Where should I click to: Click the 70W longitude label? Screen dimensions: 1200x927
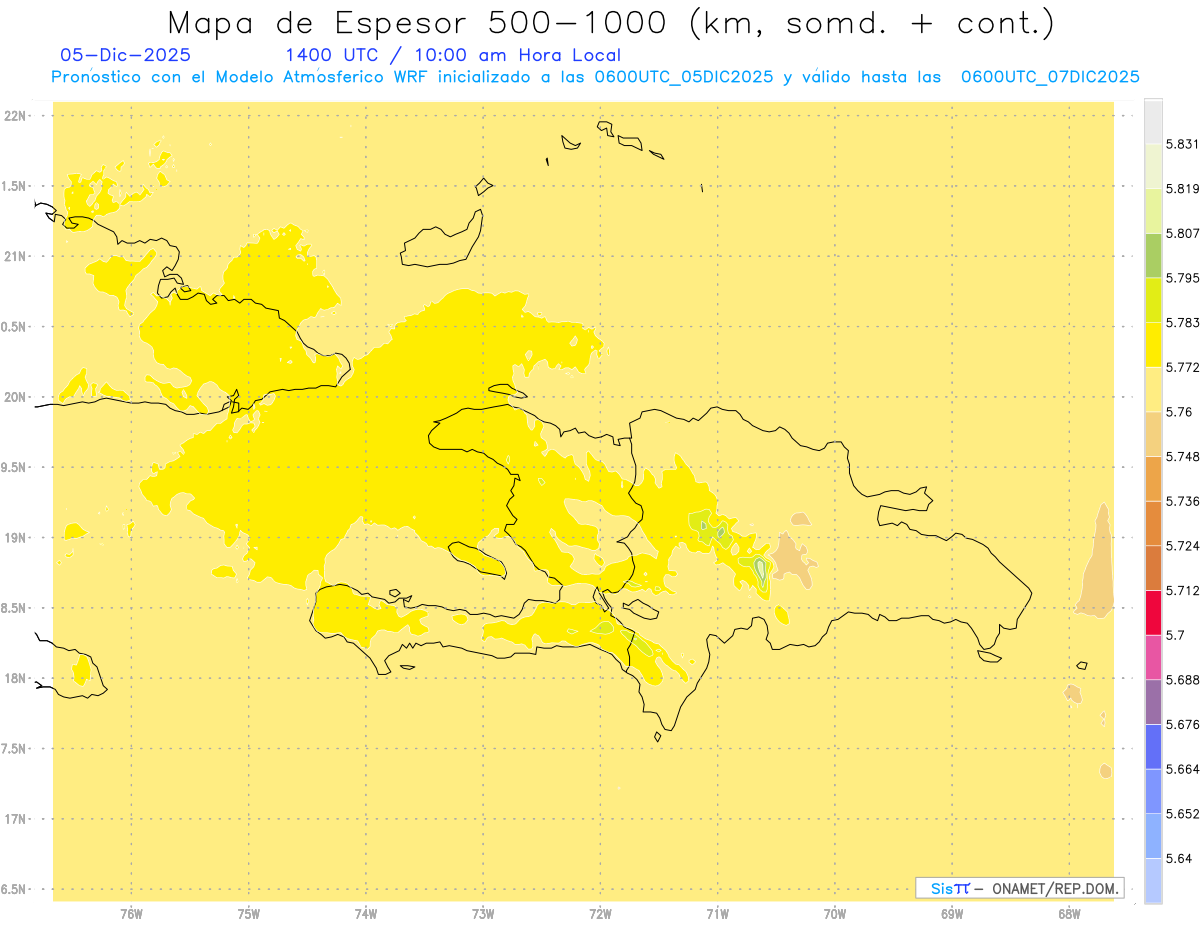834,914
